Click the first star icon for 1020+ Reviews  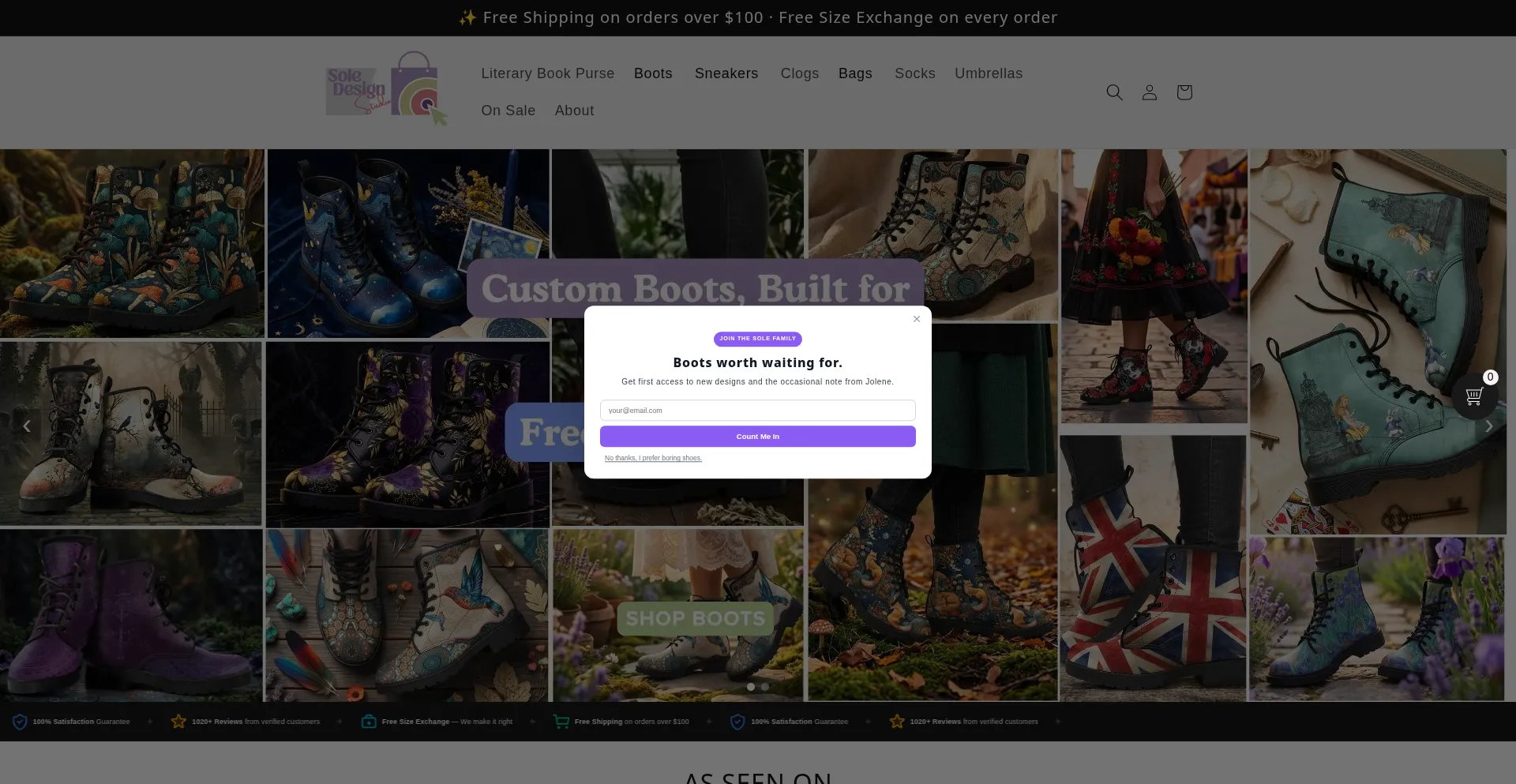178,722
